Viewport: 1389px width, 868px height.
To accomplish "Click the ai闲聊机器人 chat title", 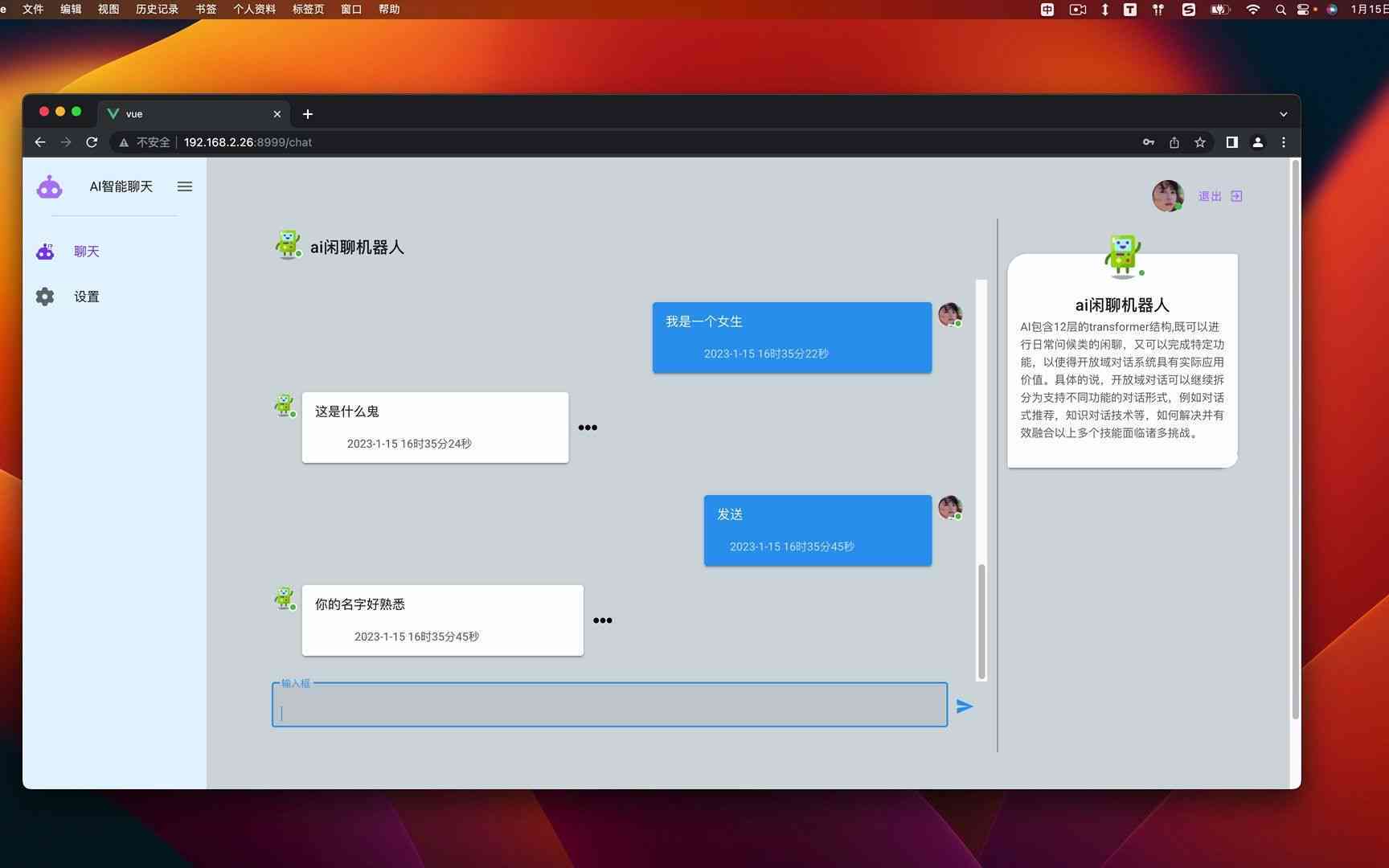I will (x=357, y=248).
